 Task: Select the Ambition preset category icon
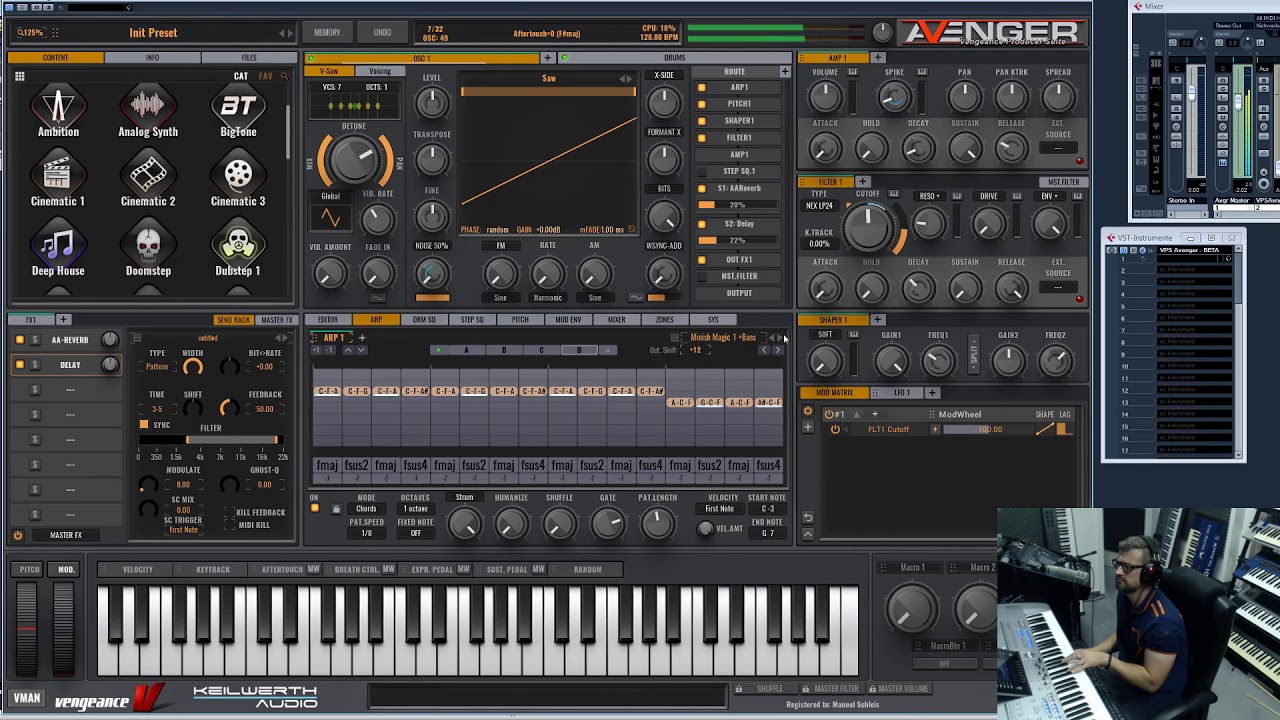point(58,105)
